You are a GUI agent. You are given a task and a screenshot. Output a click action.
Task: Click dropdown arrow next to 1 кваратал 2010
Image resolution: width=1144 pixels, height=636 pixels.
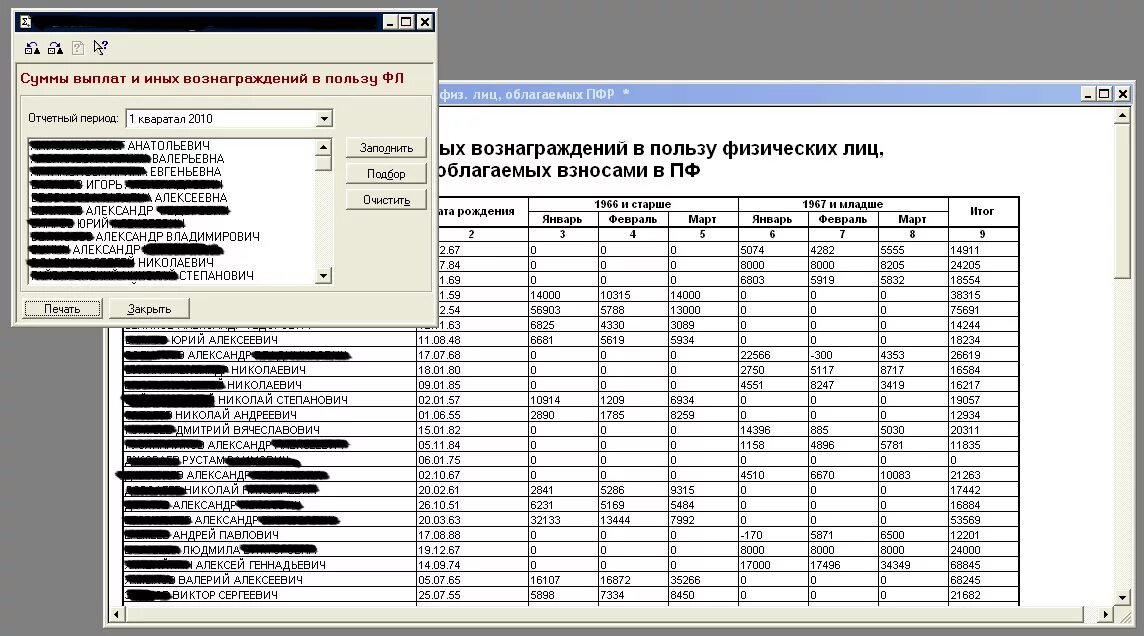coord(324,119)
